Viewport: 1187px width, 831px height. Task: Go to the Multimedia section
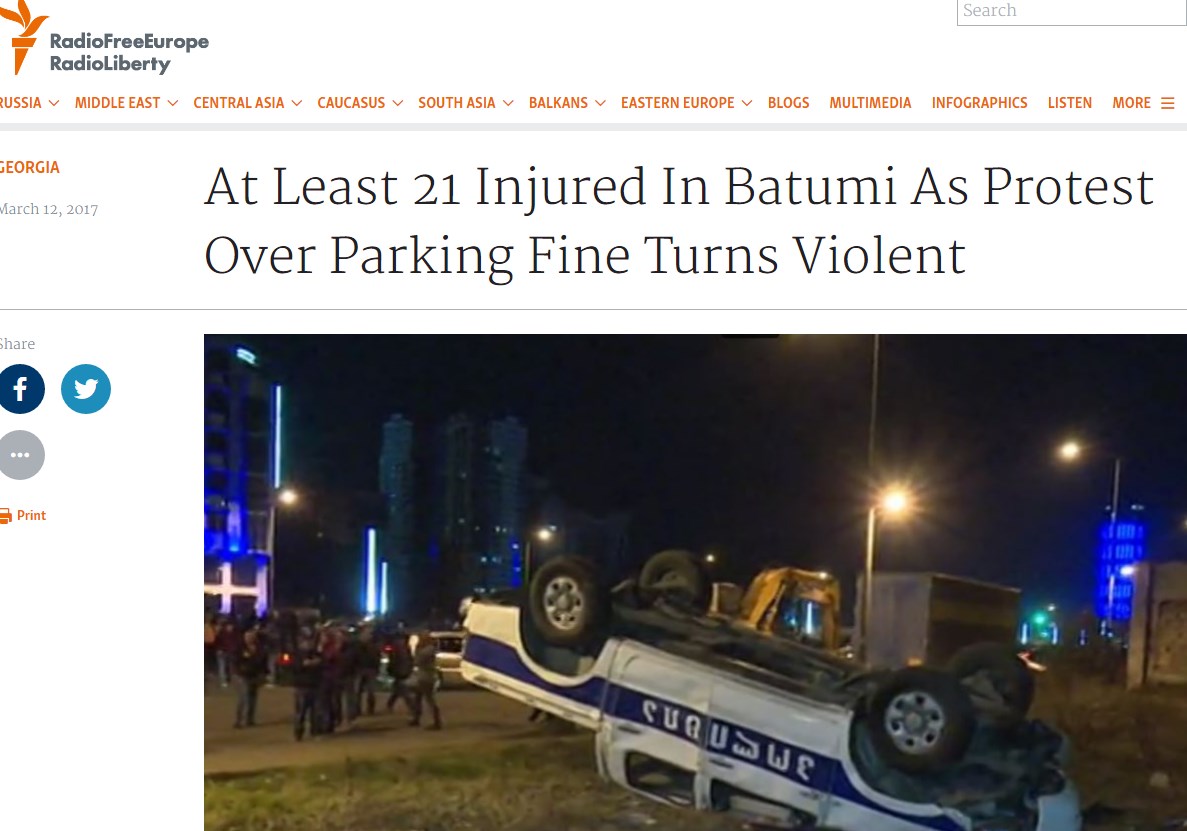click(870, 103)
